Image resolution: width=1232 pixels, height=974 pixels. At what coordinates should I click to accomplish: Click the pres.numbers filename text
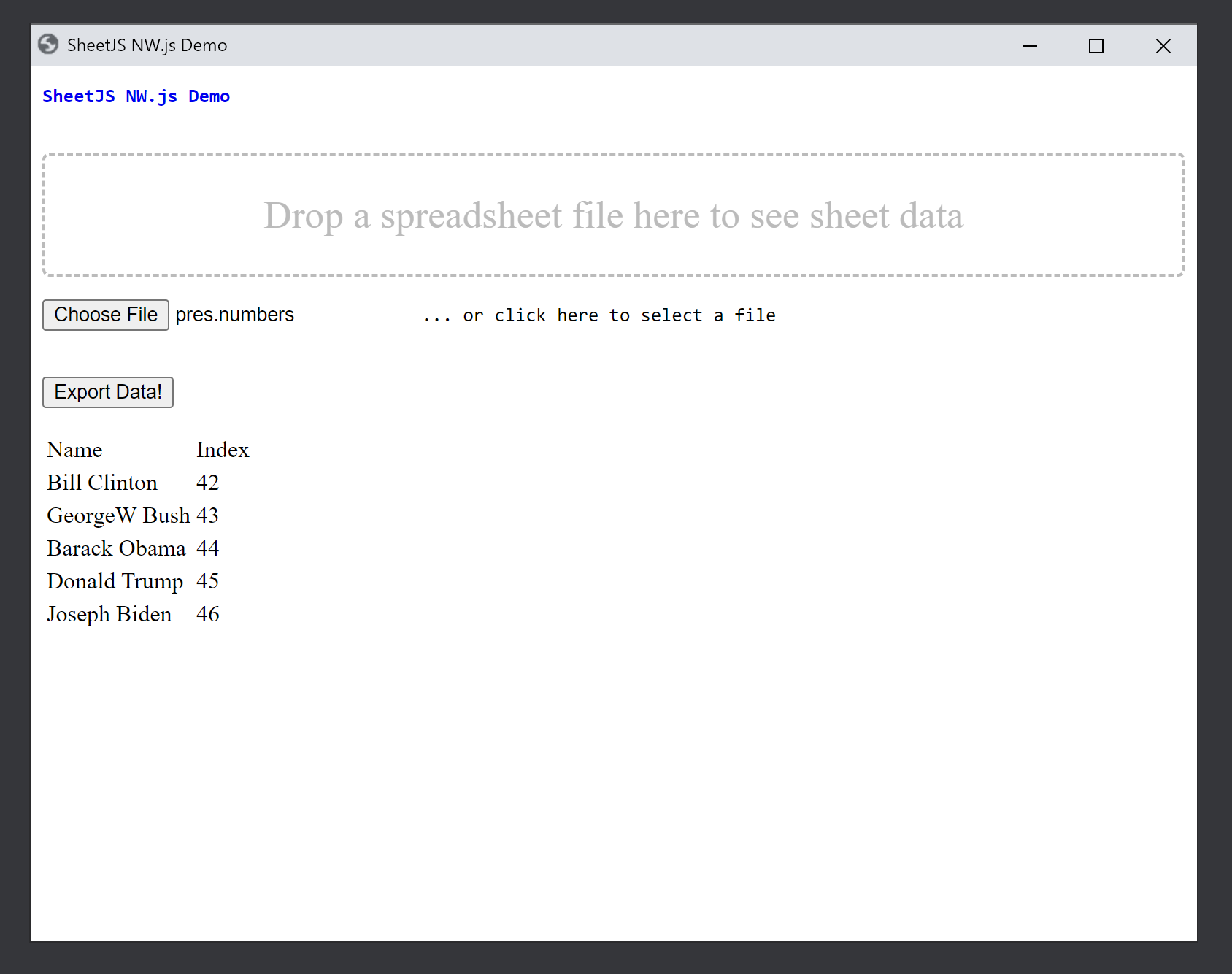click(234, 315)
